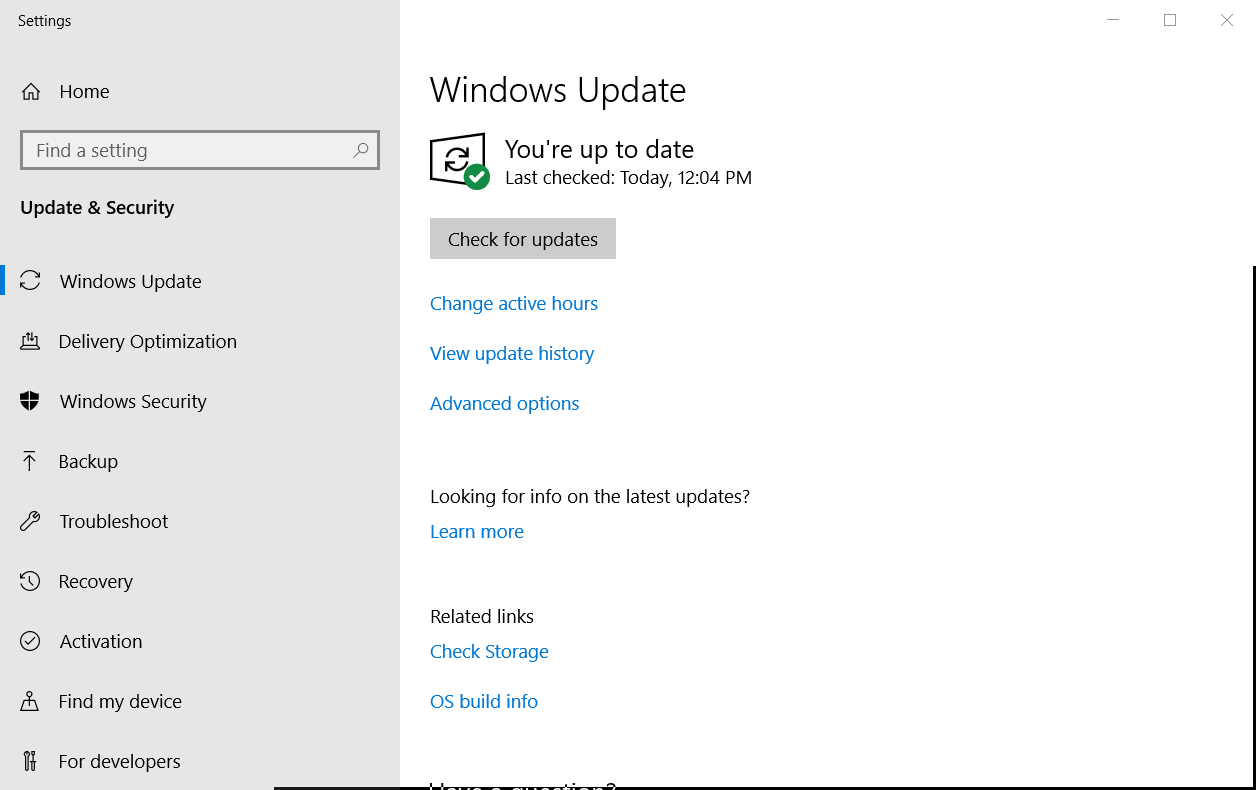The image size is (1256, 790).
Task: Click the search magnifier icon
Action: point(361,150)
